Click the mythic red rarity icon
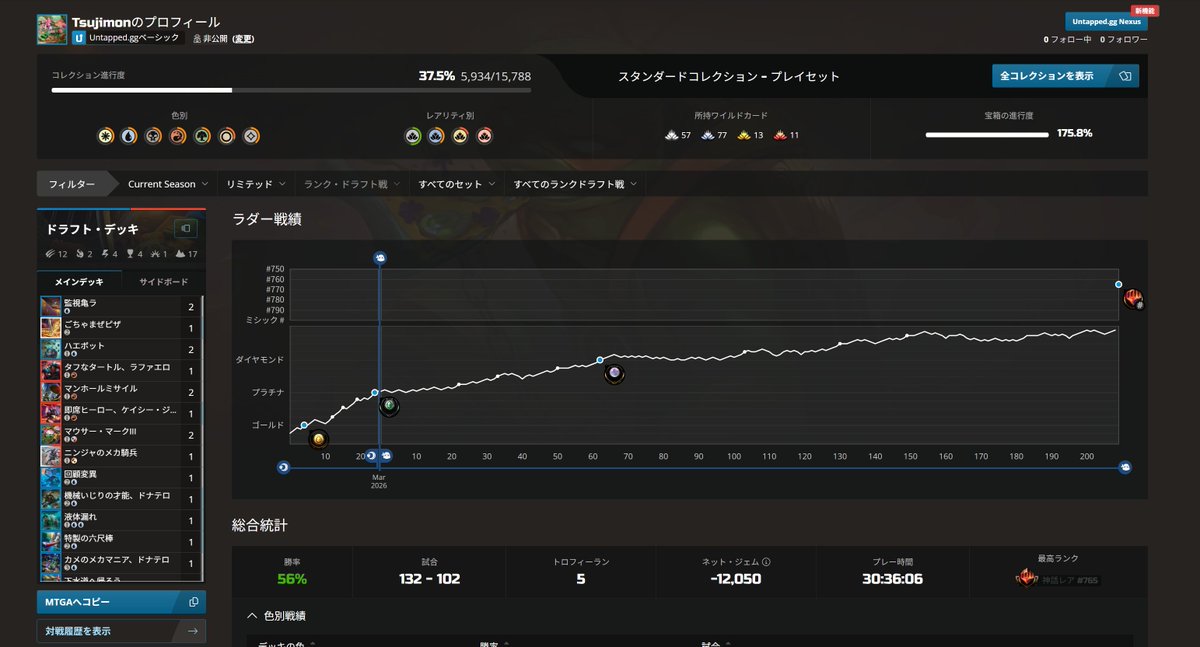1200x647 pixels. [x=485, y=135]
